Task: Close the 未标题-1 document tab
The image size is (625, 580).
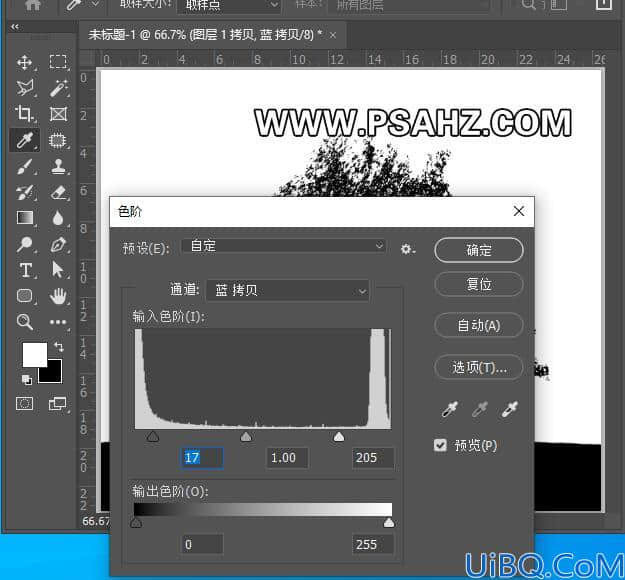Action: click(x=333, y=35)
